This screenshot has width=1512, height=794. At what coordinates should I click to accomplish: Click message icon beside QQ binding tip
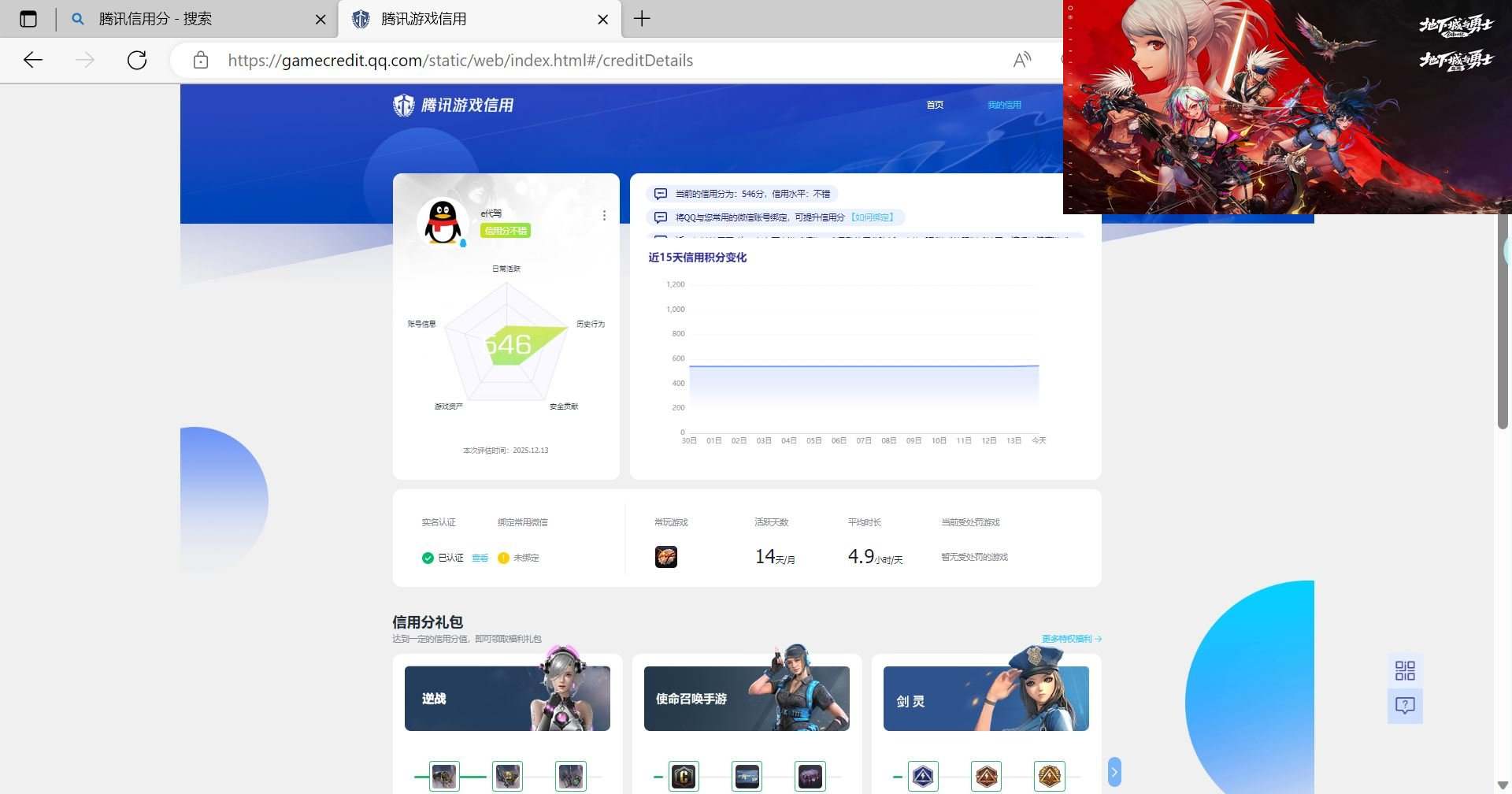click(x=661, y=217)
